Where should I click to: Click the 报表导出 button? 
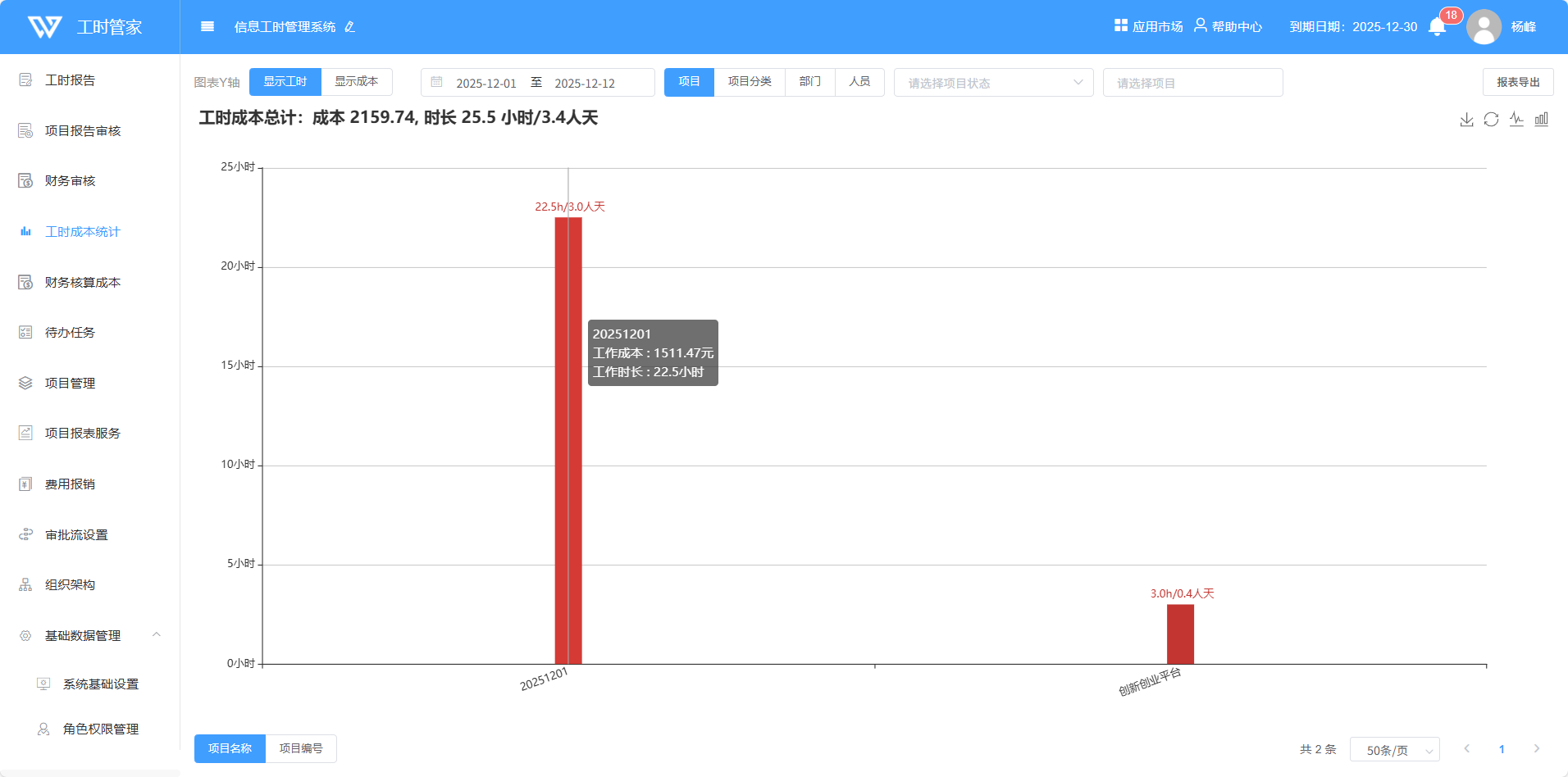point(1517,82)
